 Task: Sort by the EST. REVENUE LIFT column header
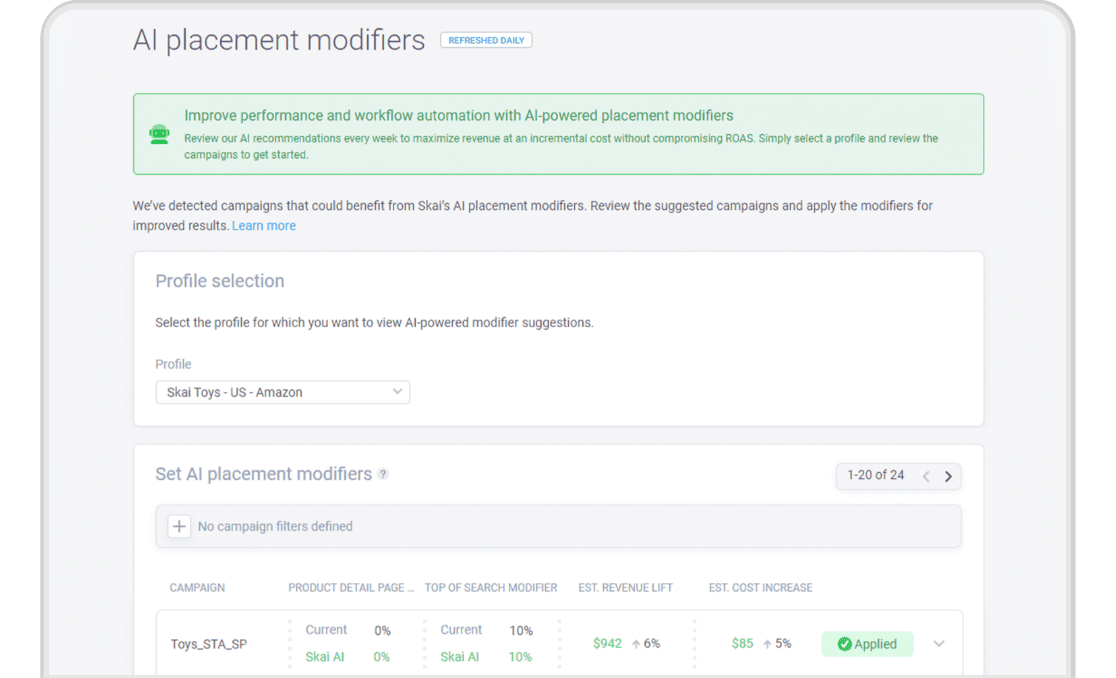coord(625,588)
